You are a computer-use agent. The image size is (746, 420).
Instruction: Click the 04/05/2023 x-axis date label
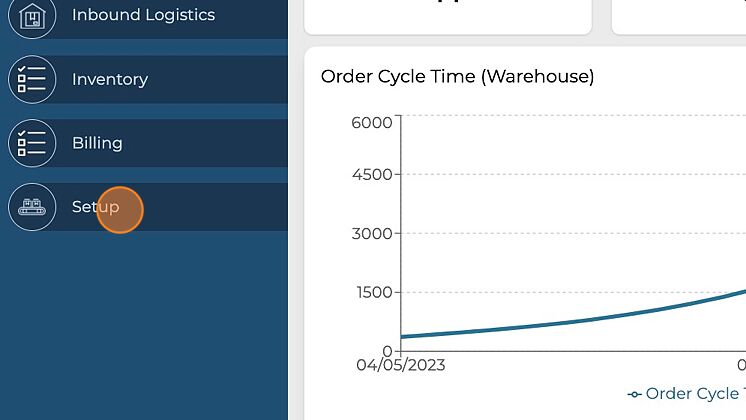tap(400, 365)
